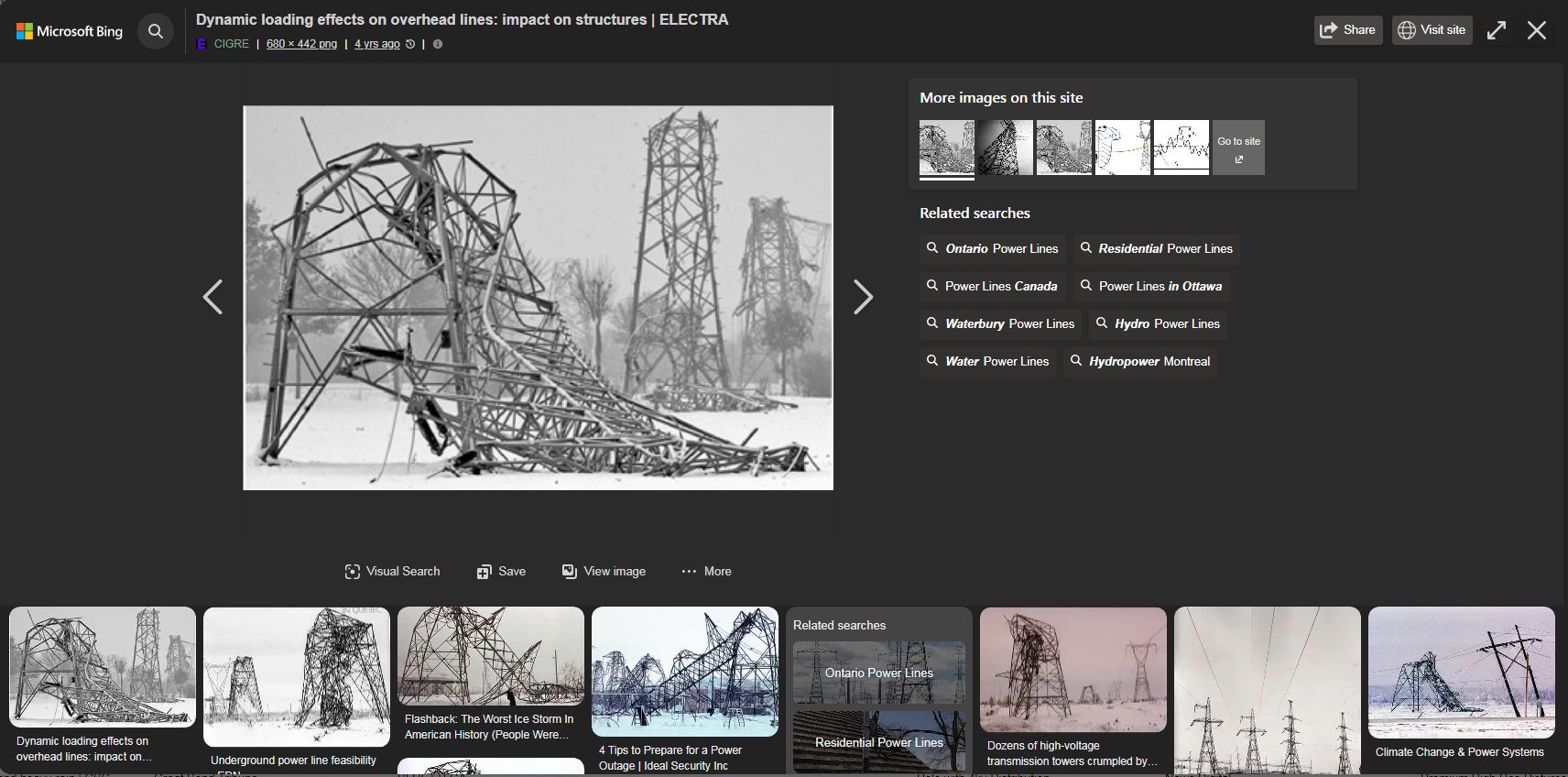Select second dark tower thumbnail in More images
Viewport: 1568px width, 777px height.
click(x=1006, y=148)
